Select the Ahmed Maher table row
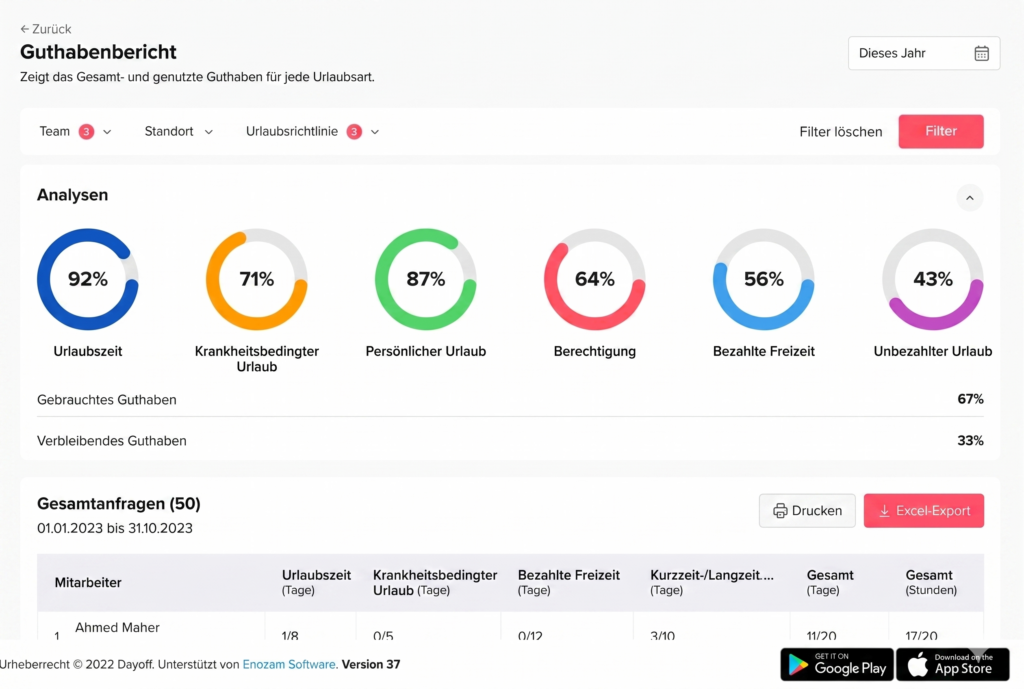The width and height of the screenshot is (1024, 689). [117, 628]
